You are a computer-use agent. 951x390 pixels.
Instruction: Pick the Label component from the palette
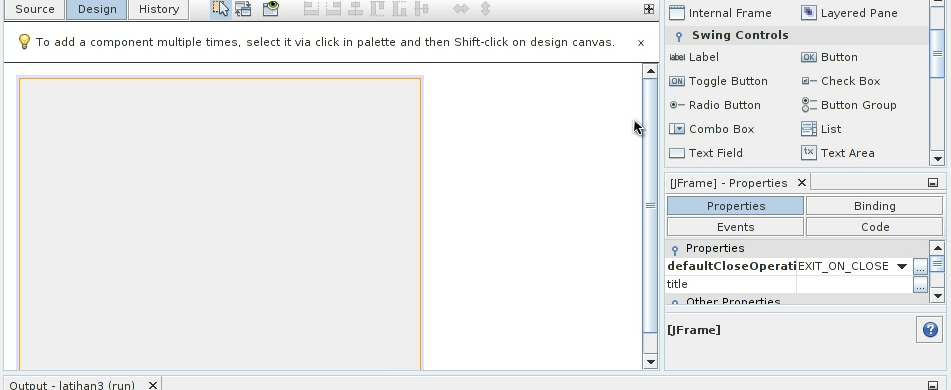(x=694, y=57)
